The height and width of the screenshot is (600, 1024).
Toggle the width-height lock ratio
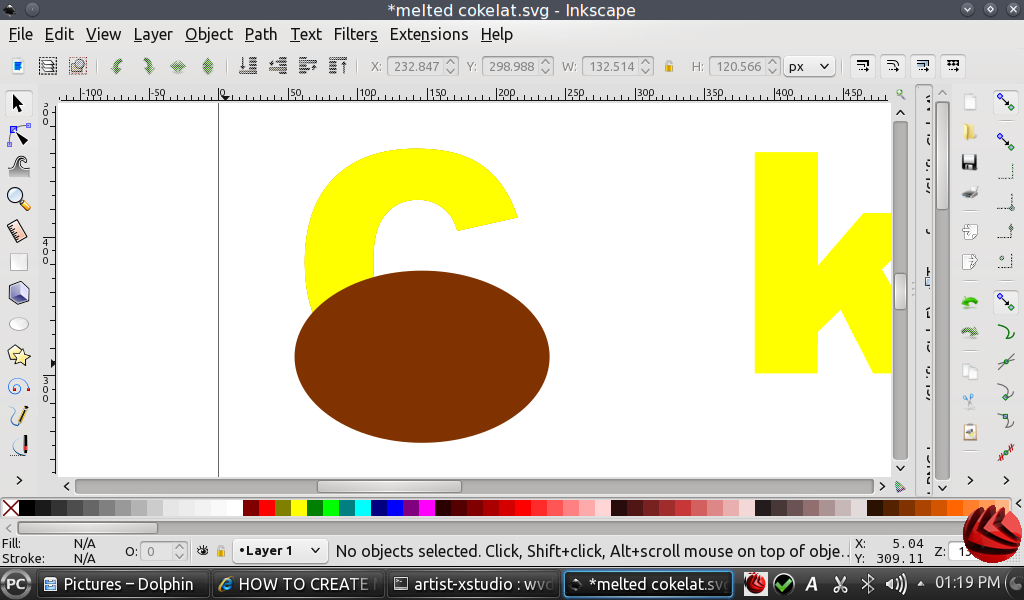click(669, 66)
